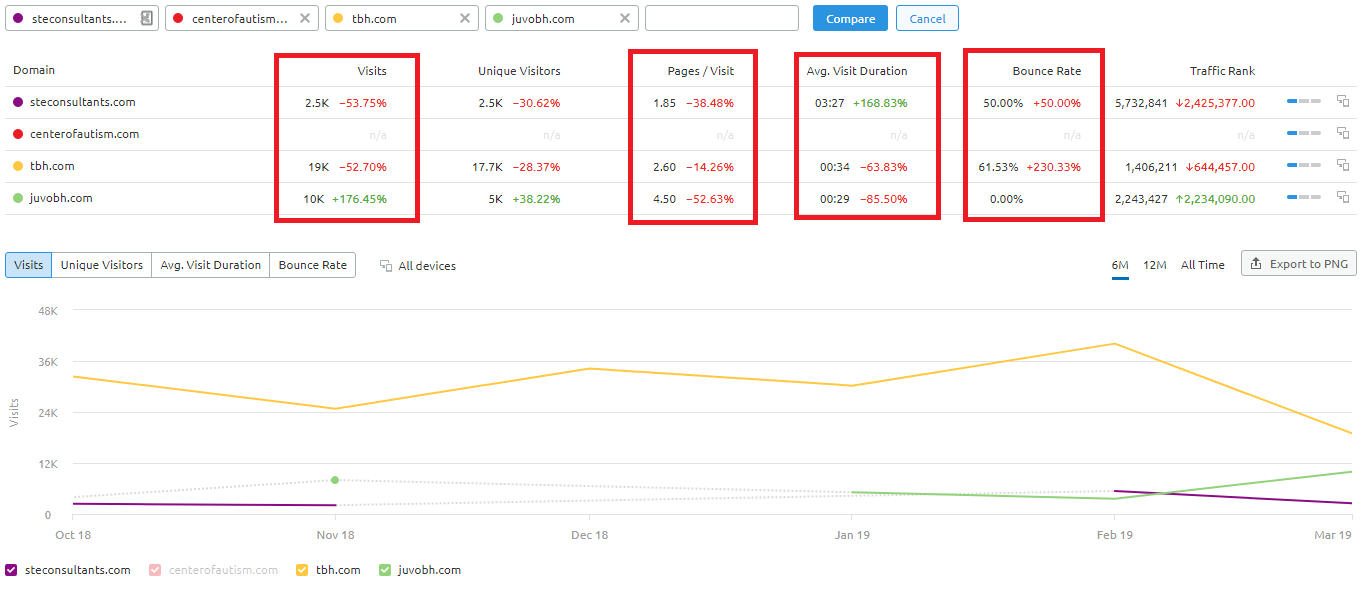The height and width of the screenshot is (592, 1368).
Task: Click tbh.com domain in table
Action: [52, 166]
